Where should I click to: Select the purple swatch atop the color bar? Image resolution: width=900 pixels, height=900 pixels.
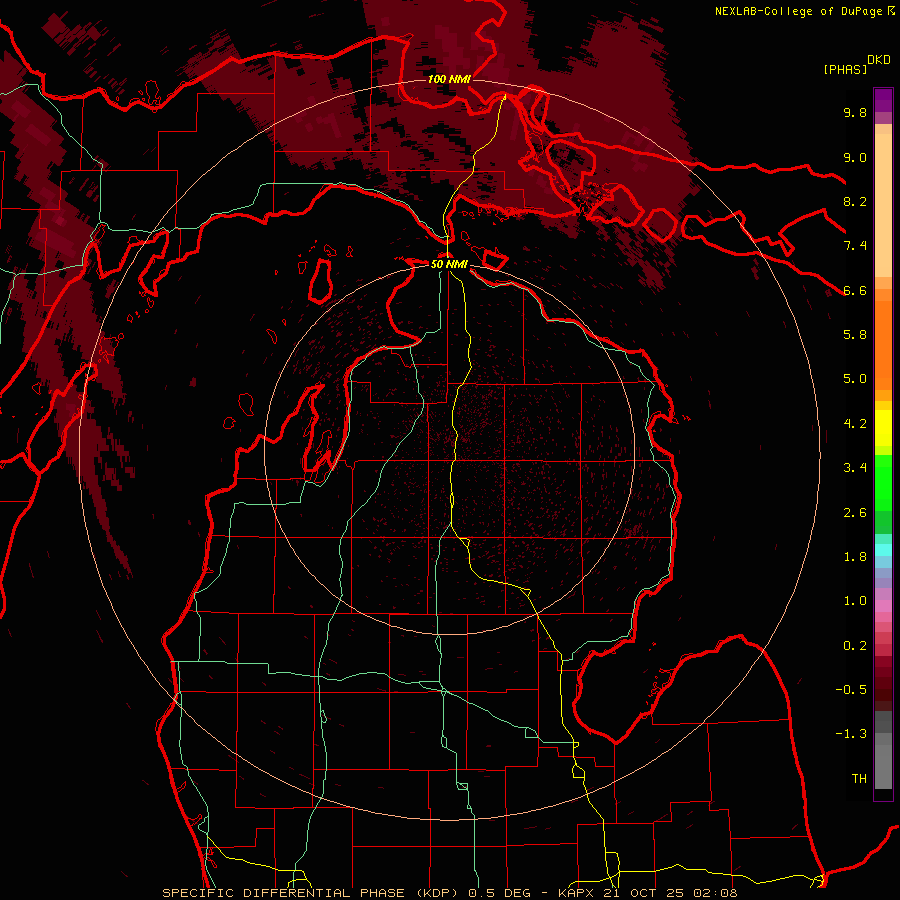(883, 100)
